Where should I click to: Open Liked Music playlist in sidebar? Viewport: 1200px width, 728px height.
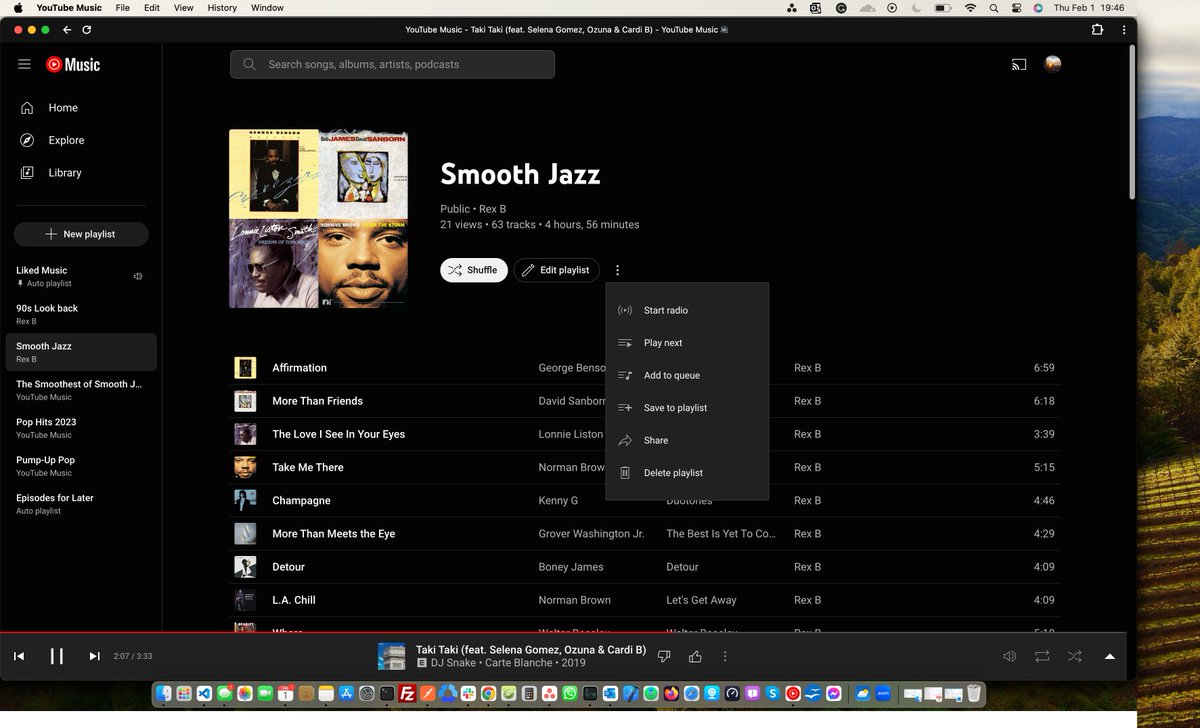click(x=81, y=276)
